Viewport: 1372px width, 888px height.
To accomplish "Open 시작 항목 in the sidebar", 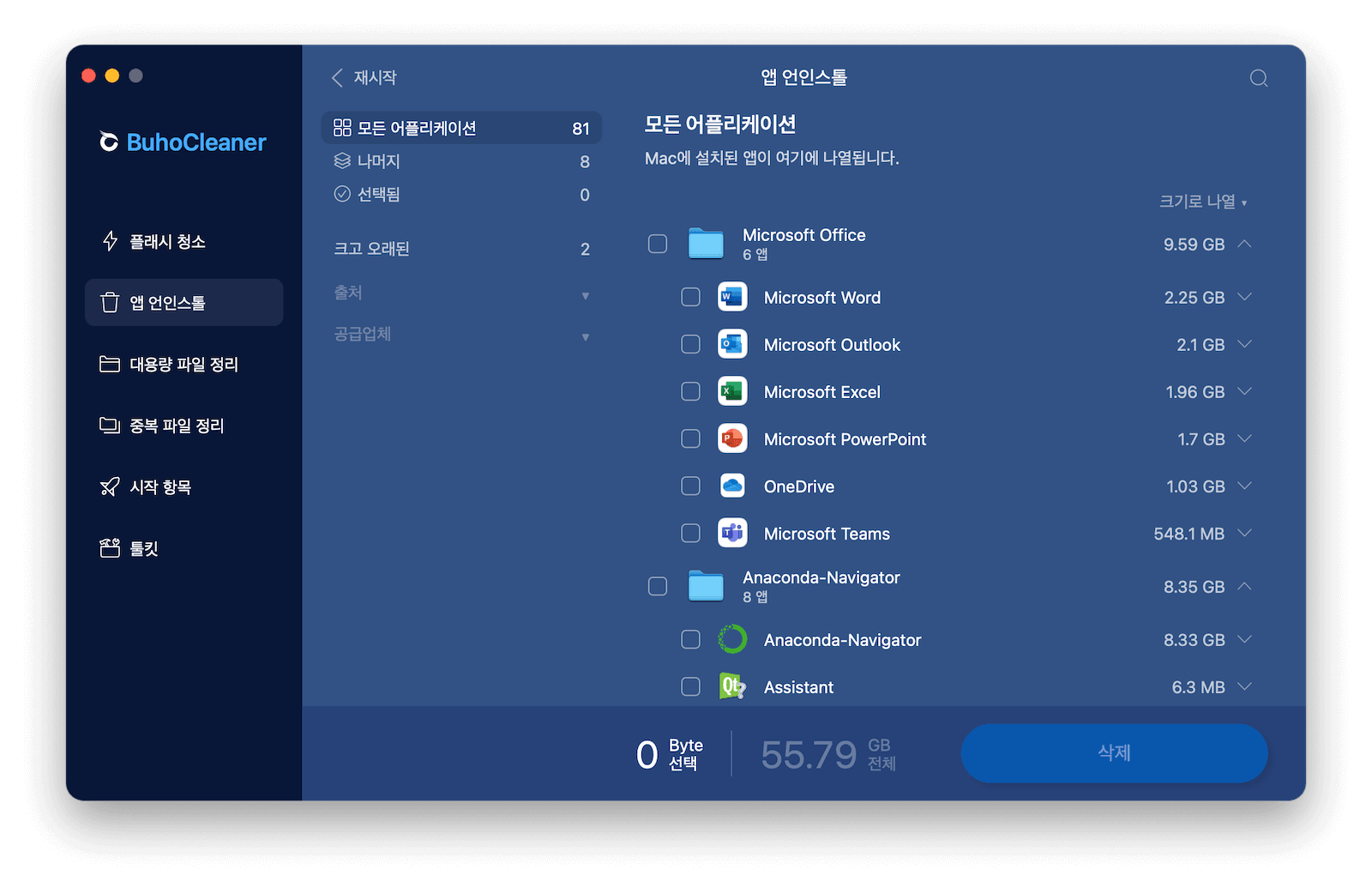I will point(184,486).
